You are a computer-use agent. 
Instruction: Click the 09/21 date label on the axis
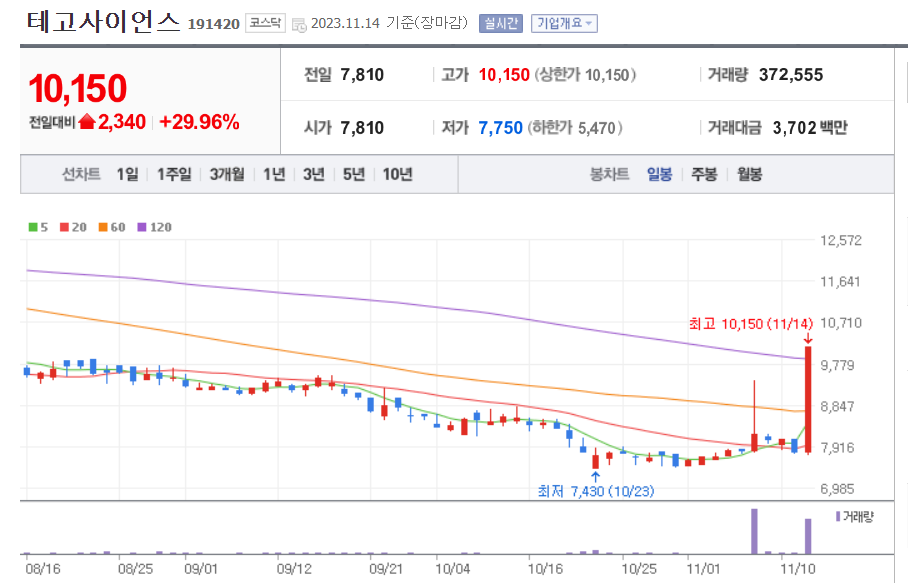pos(386,569)
